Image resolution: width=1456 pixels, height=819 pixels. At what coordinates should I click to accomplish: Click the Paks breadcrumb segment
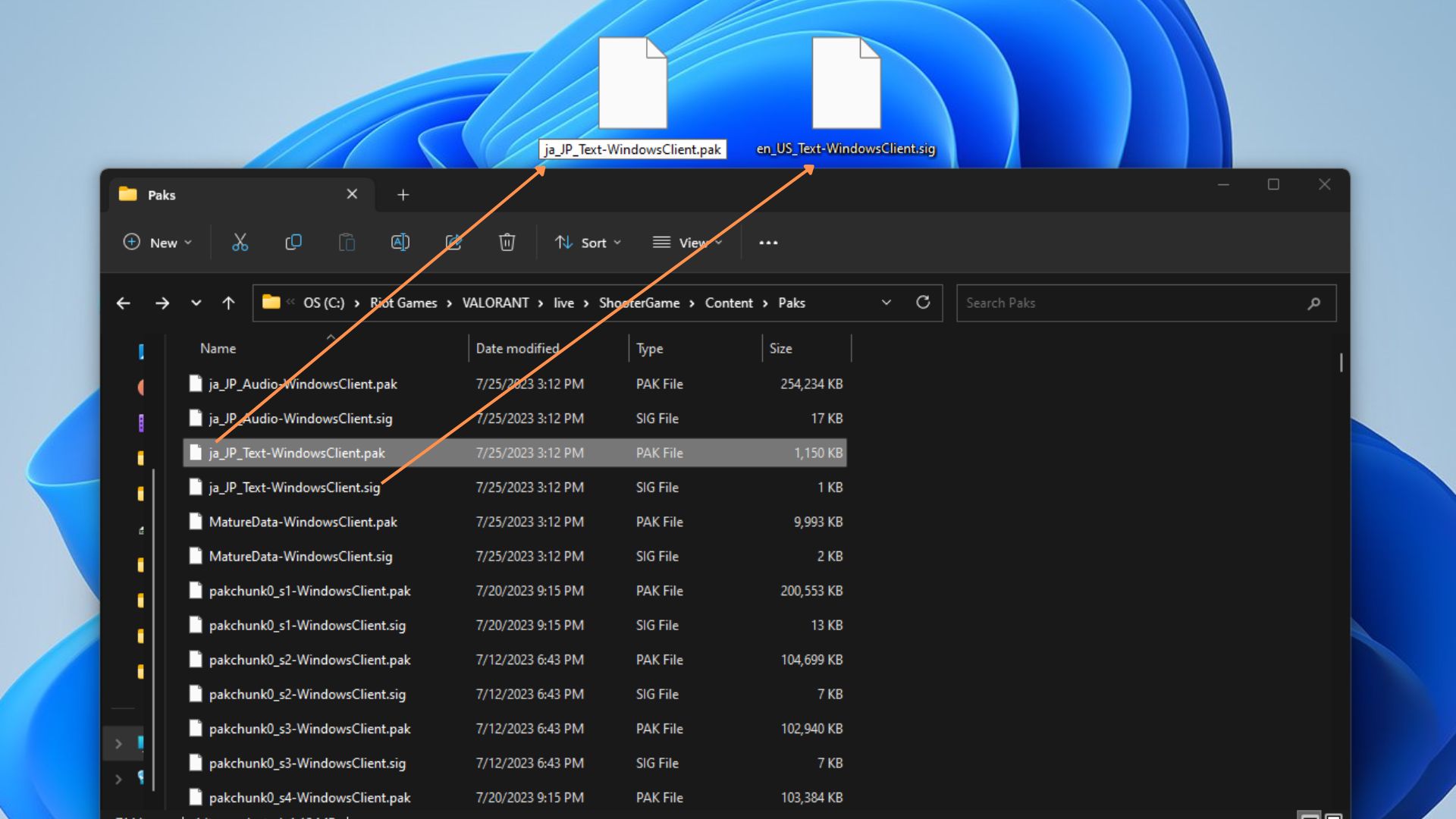pyautogui.click(x=792, y=303)
